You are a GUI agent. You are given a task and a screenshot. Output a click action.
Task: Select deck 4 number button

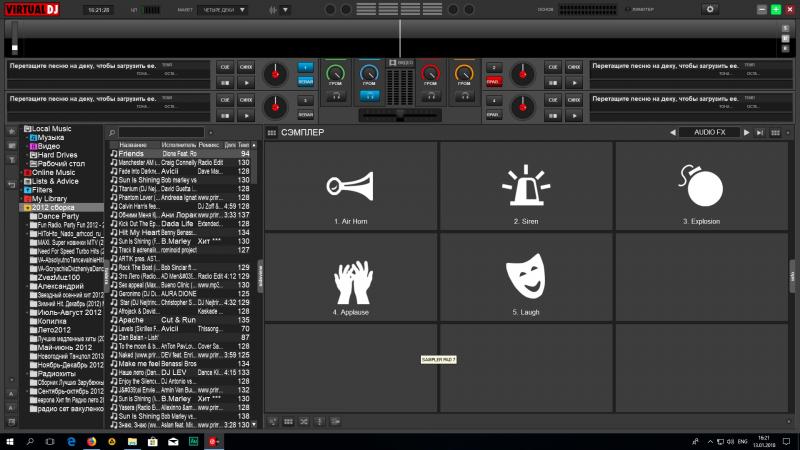click(x=493, y=100)
